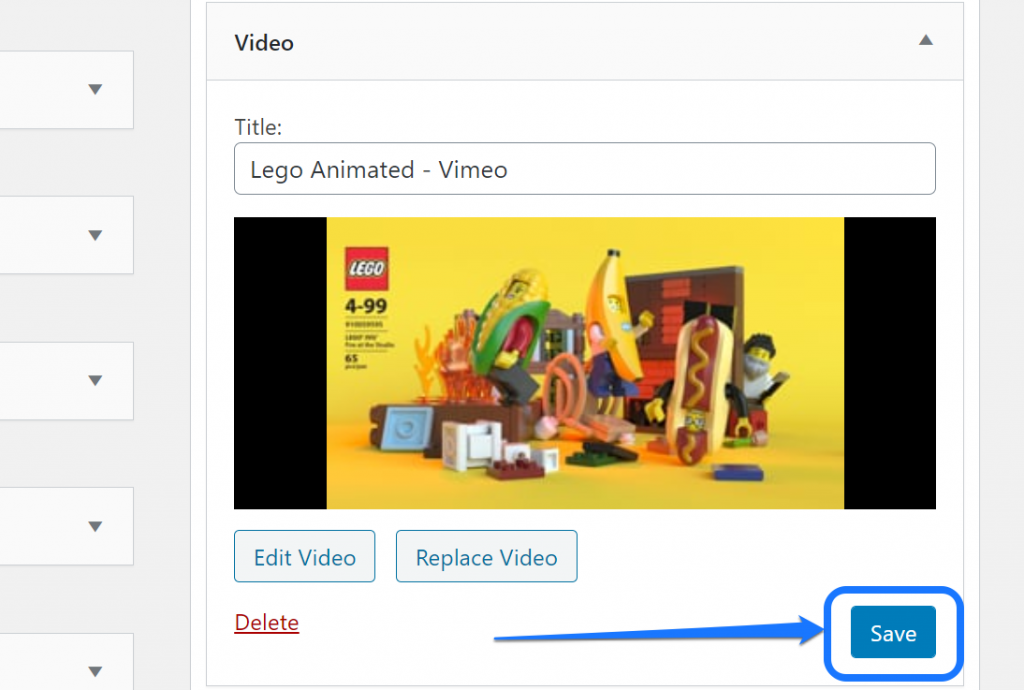
Task: Expand the second widget dropdown arrow in left column
Action: (95, 235)
